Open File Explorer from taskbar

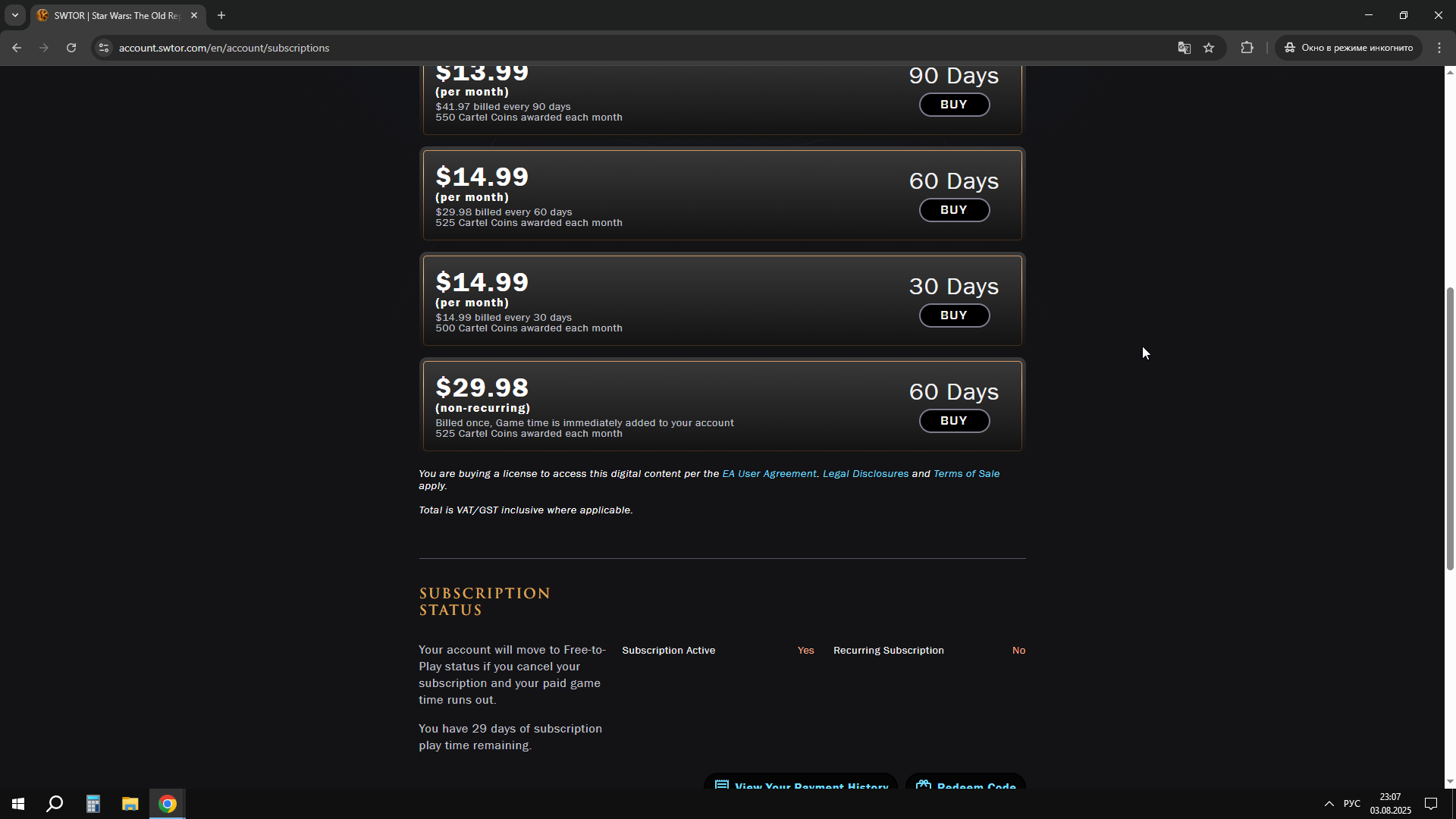(130, 804)
